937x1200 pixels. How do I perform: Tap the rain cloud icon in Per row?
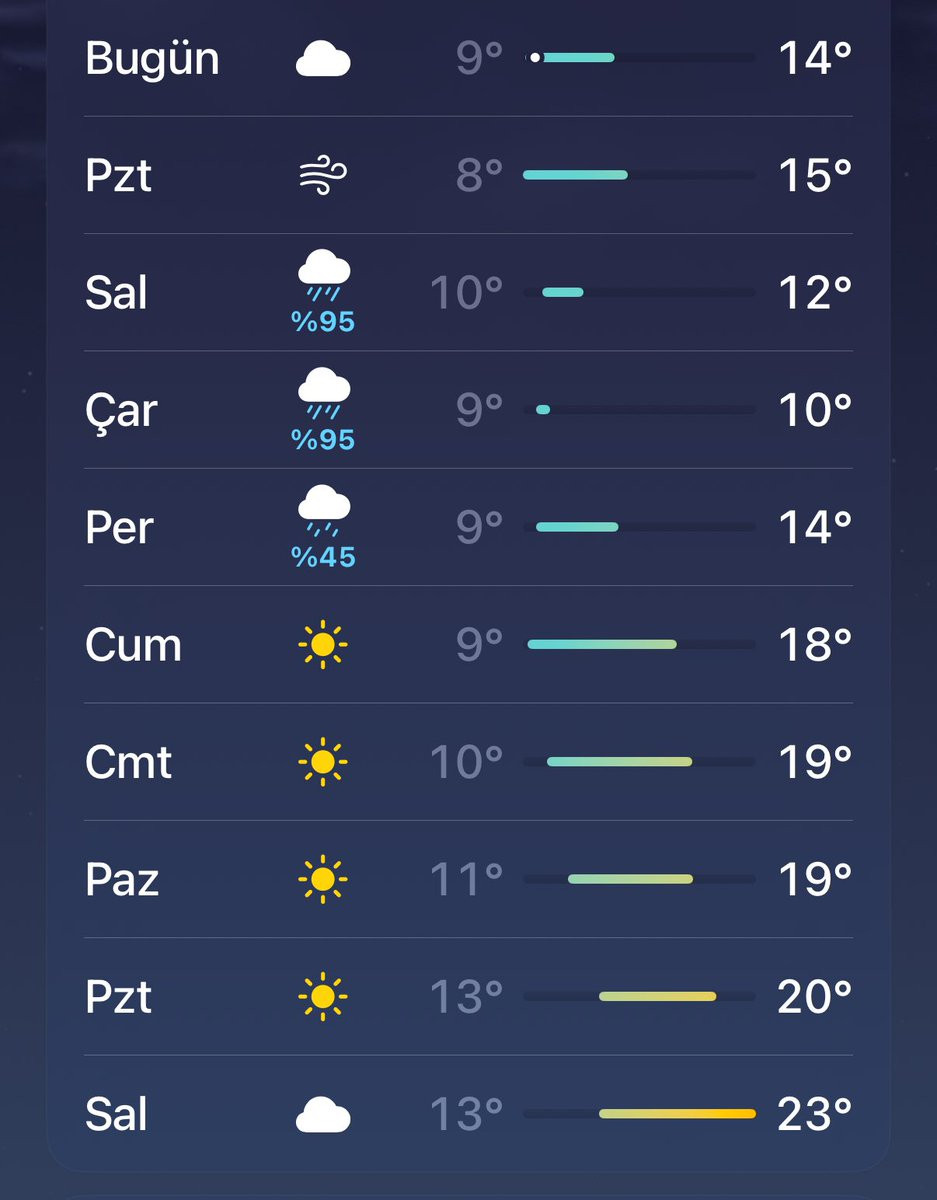click(x=323, y=511)
